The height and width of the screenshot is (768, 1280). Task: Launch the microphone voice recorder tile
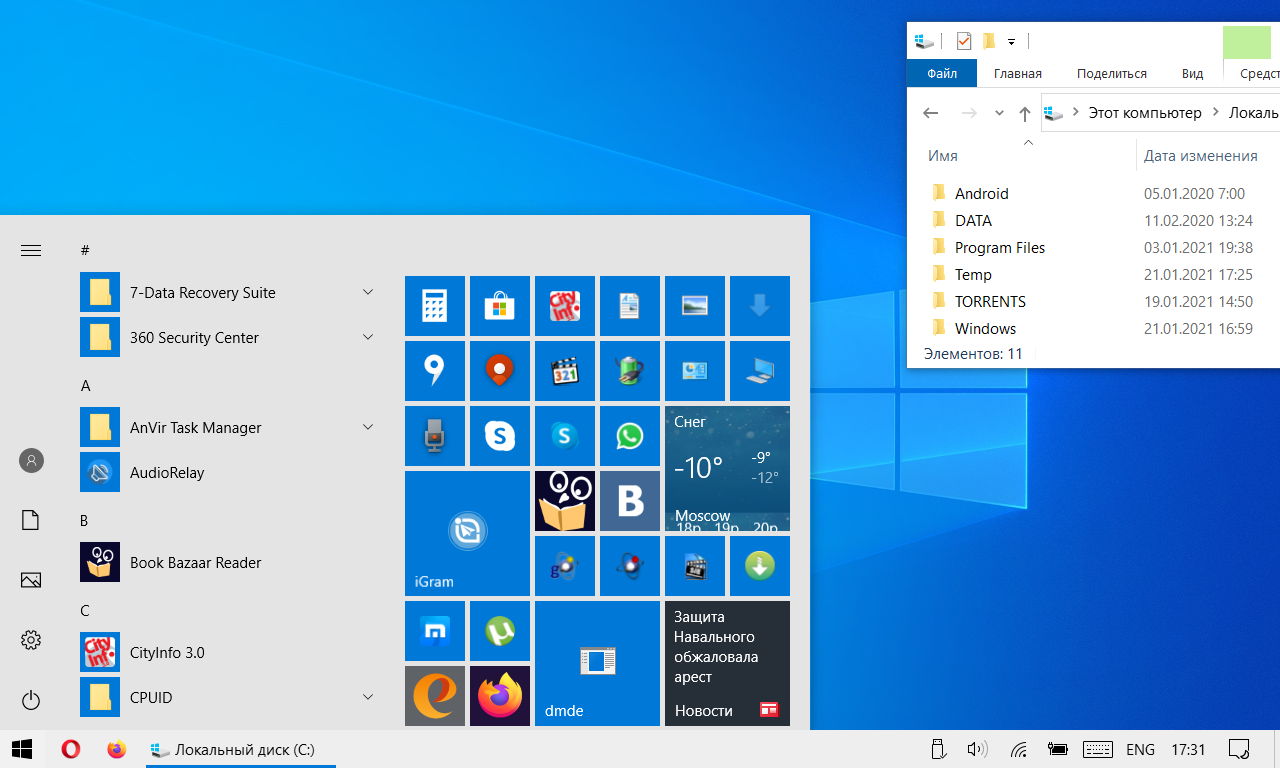[x=434, y=436]
